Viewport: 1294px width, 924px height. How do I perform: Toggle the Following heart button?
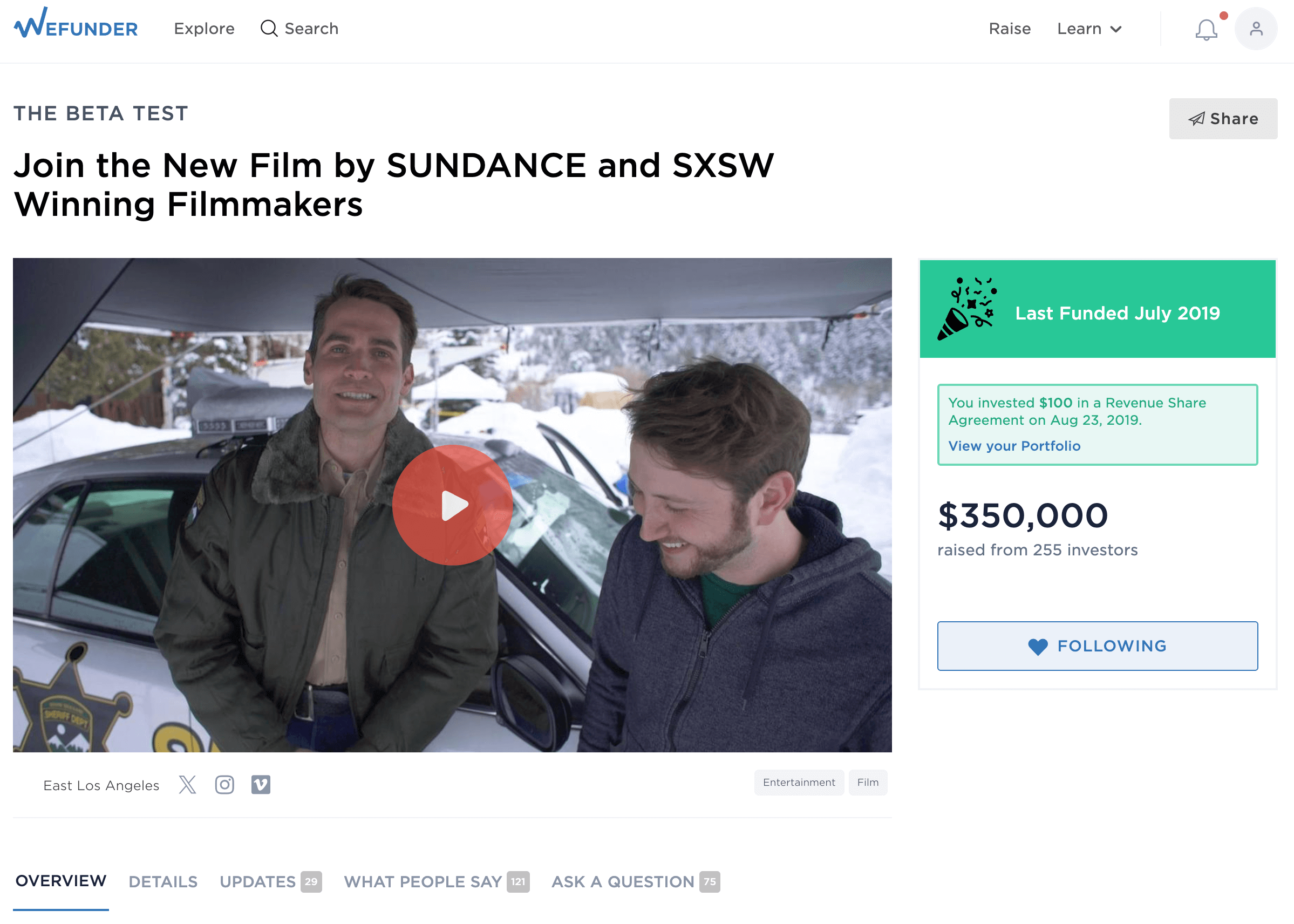1097,646
